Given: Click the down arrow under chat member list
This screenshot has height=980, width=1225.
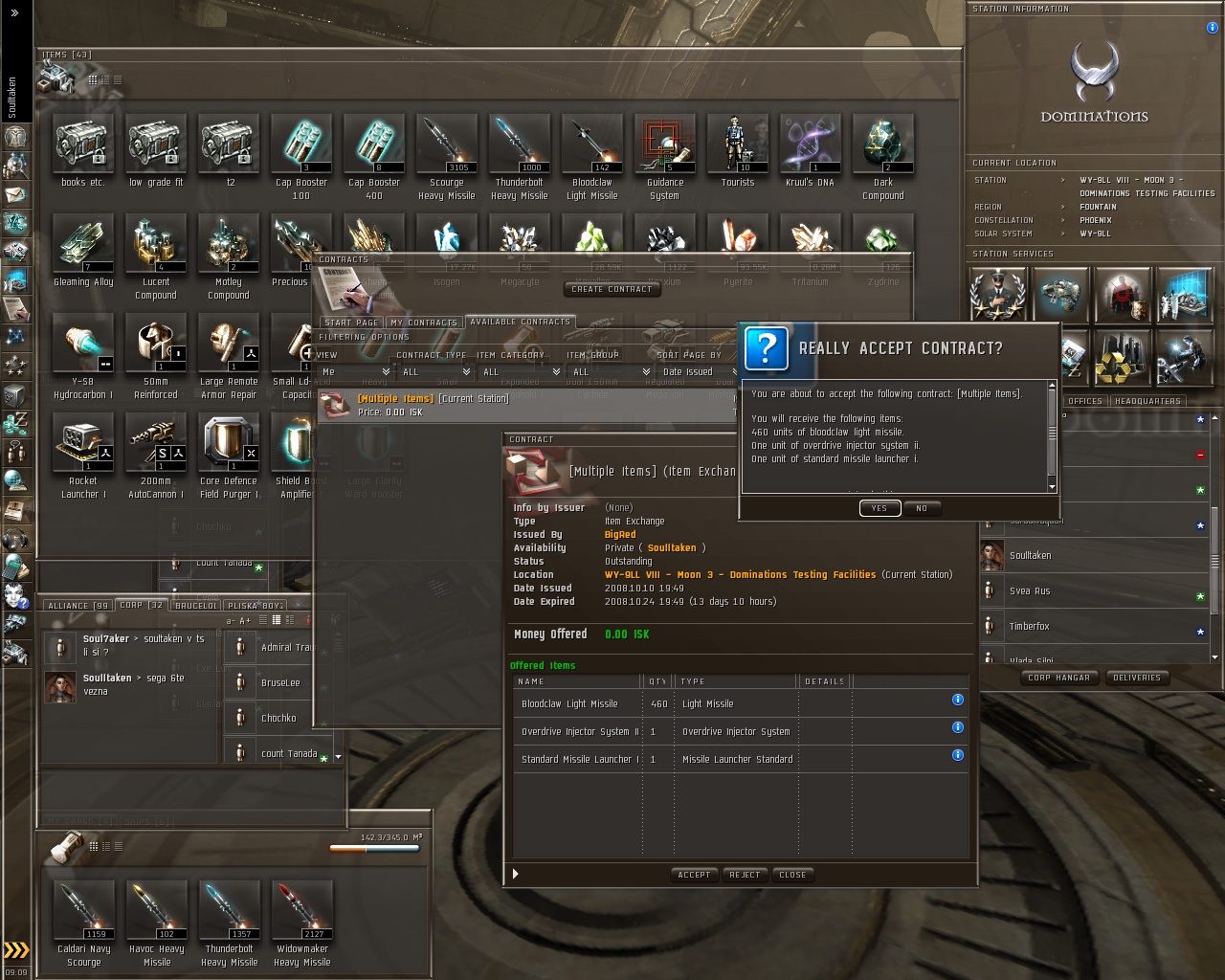Looking at the screenshot, I should tap(338, 757).
